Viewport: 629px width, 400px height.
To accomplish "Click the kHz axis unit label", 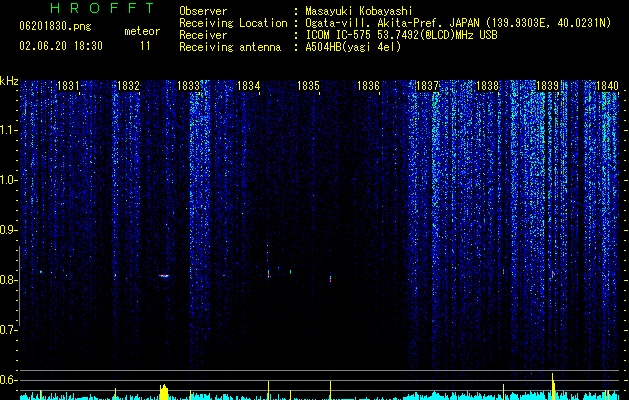I will tap(9, 81).
